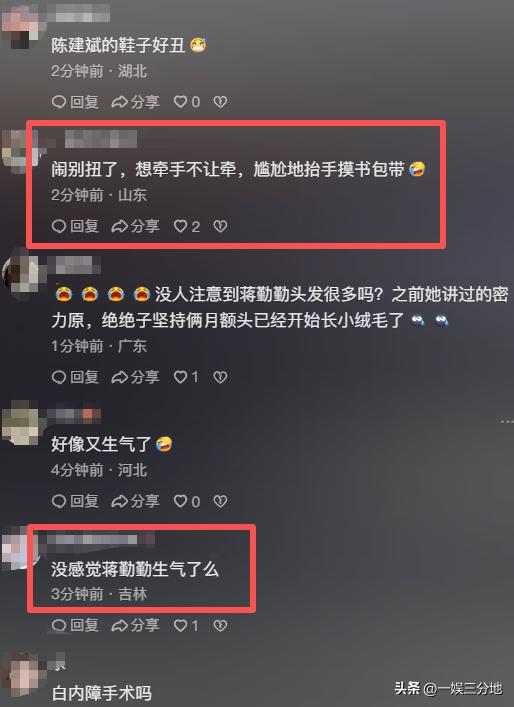514x707 pixels.
Task: Share the comment from 广东
Action: pos(136,377)
